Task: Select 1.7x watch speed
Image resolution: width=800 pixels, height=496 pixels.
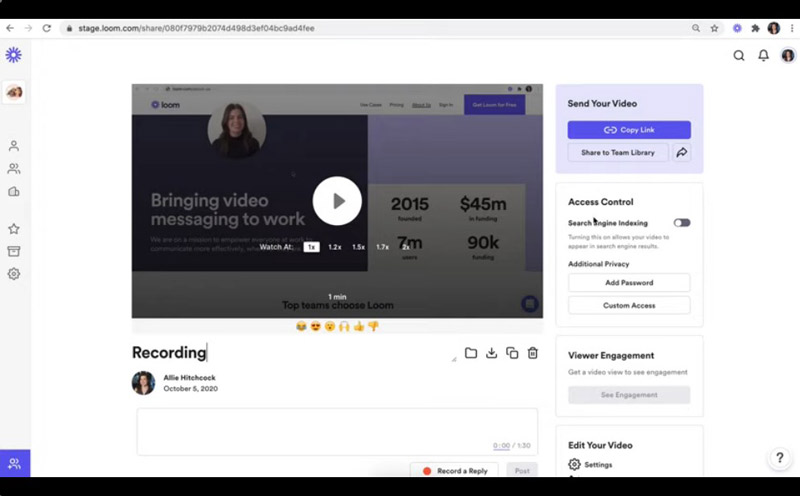Action: pyautogui.click(x=382, y=247)
